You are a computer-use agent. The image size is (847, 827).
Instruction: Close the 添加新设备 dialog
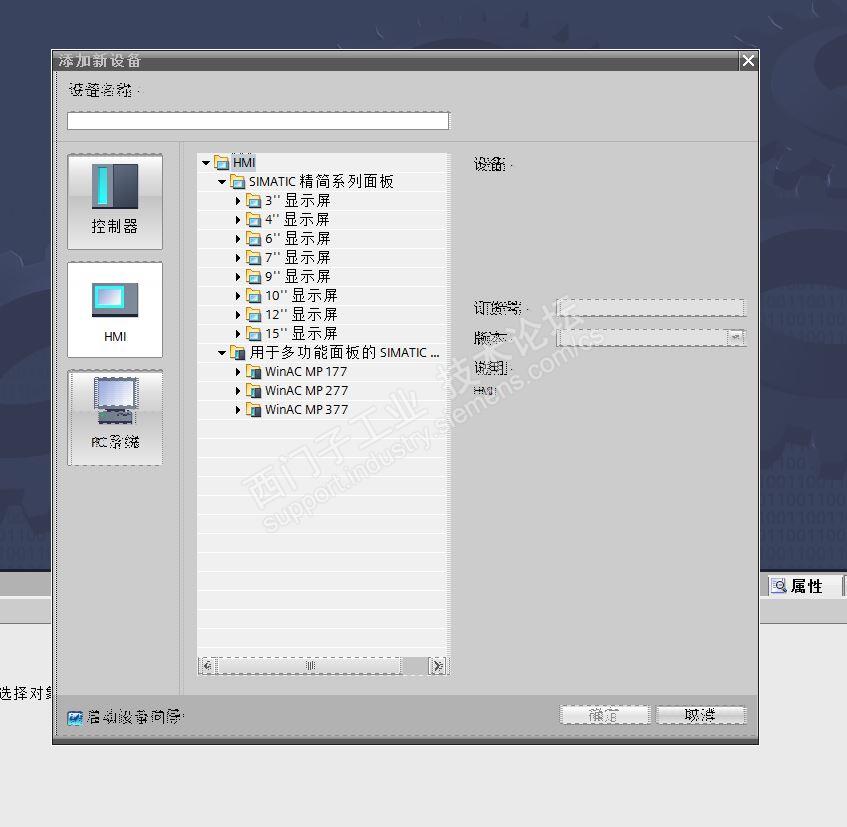[748, 60]
